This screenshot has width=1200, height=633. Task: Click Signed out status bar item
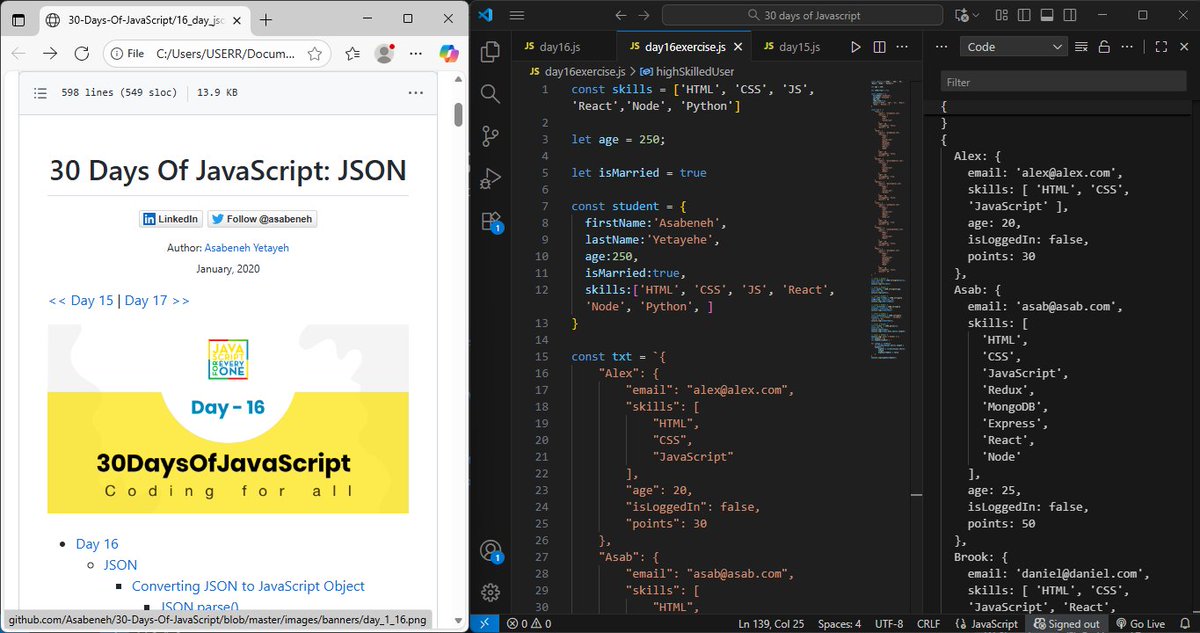point(1065,624)
